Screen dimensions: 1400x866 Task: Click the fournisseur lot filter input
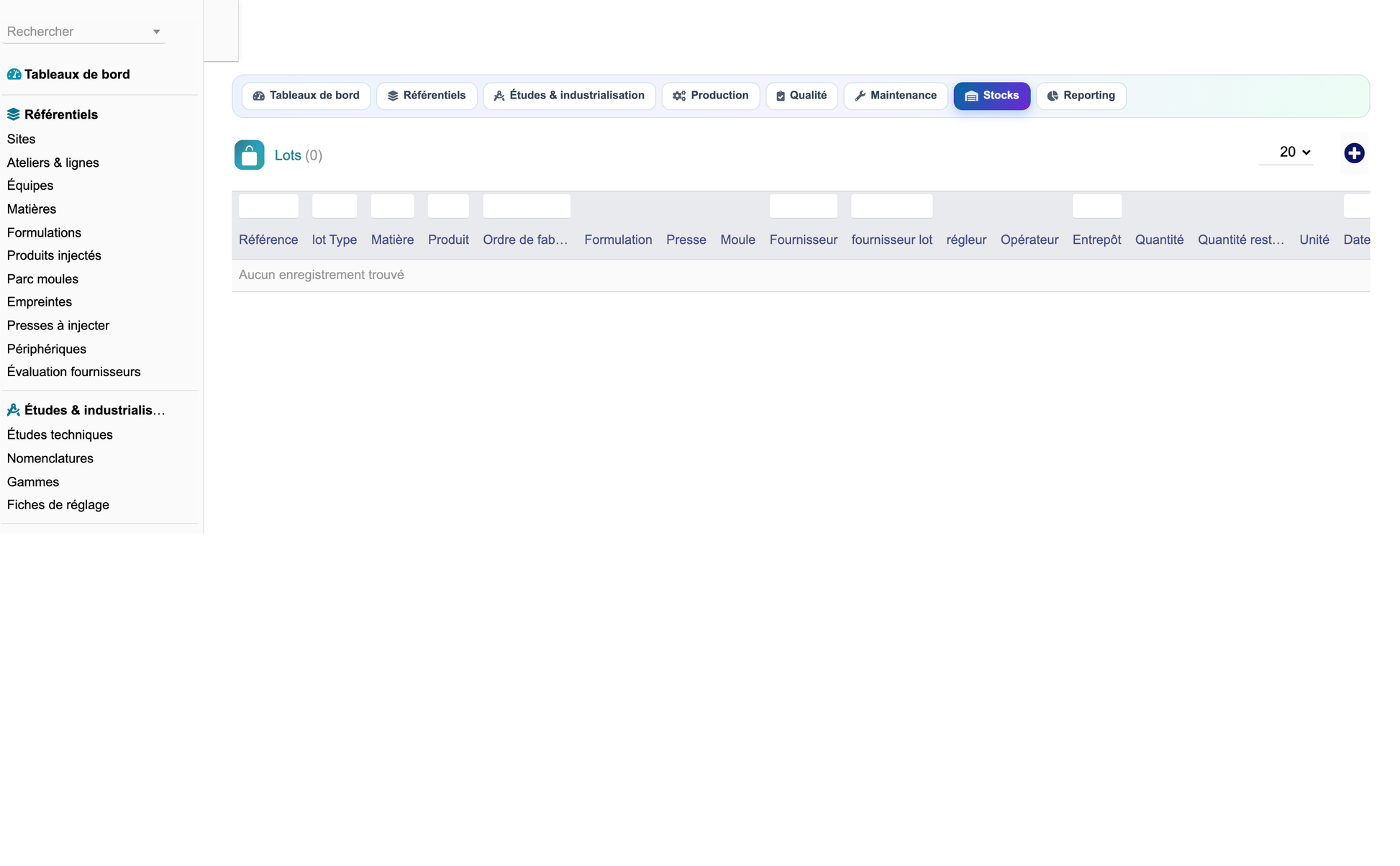tap(892, 206)
